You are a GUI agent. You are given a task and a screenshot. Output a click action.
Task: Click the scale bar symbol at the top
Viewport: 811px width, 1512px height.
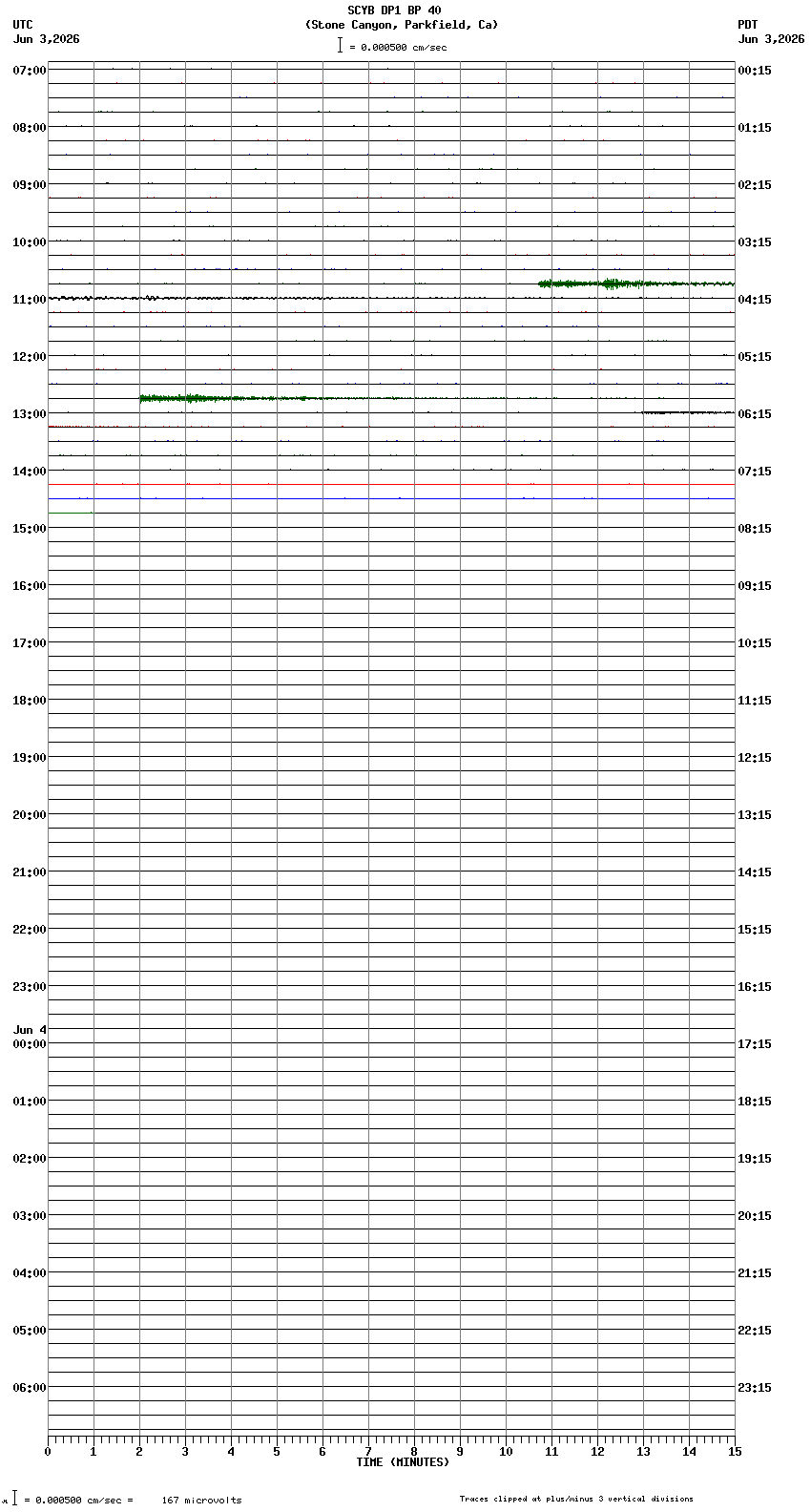pos(340,45)
